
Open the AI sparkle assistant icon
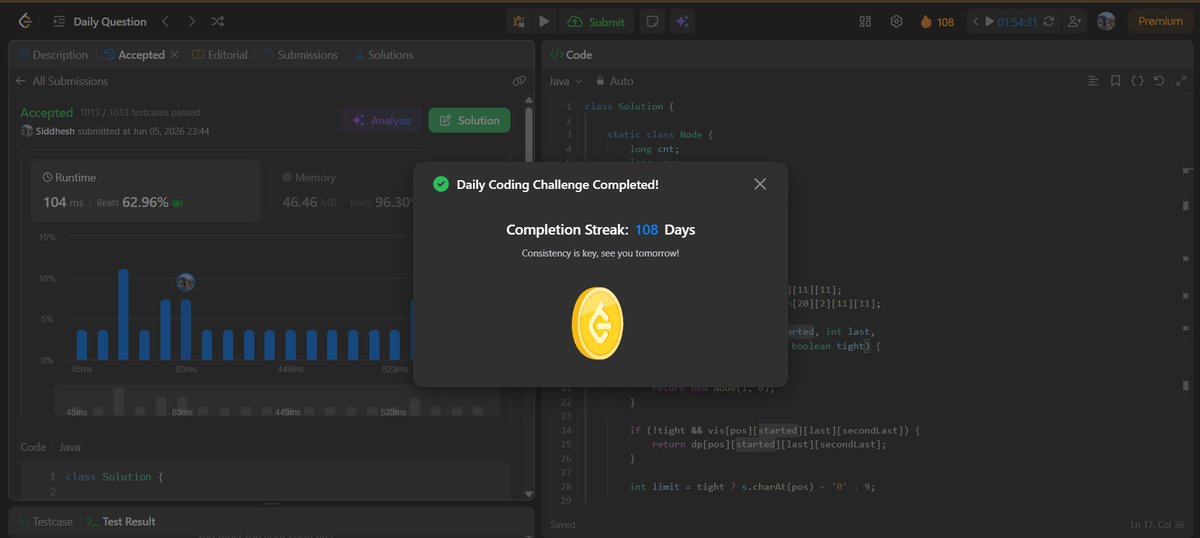tap(682, 21)
